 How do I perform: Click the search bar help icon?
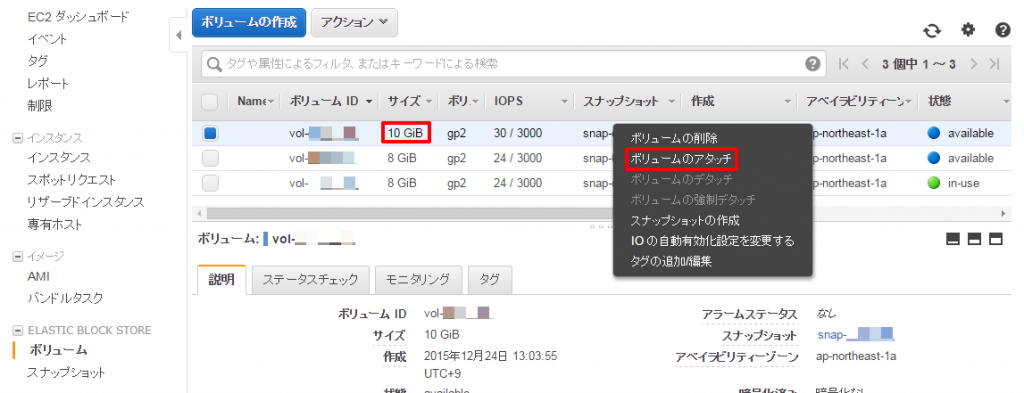tap(812, 64)
